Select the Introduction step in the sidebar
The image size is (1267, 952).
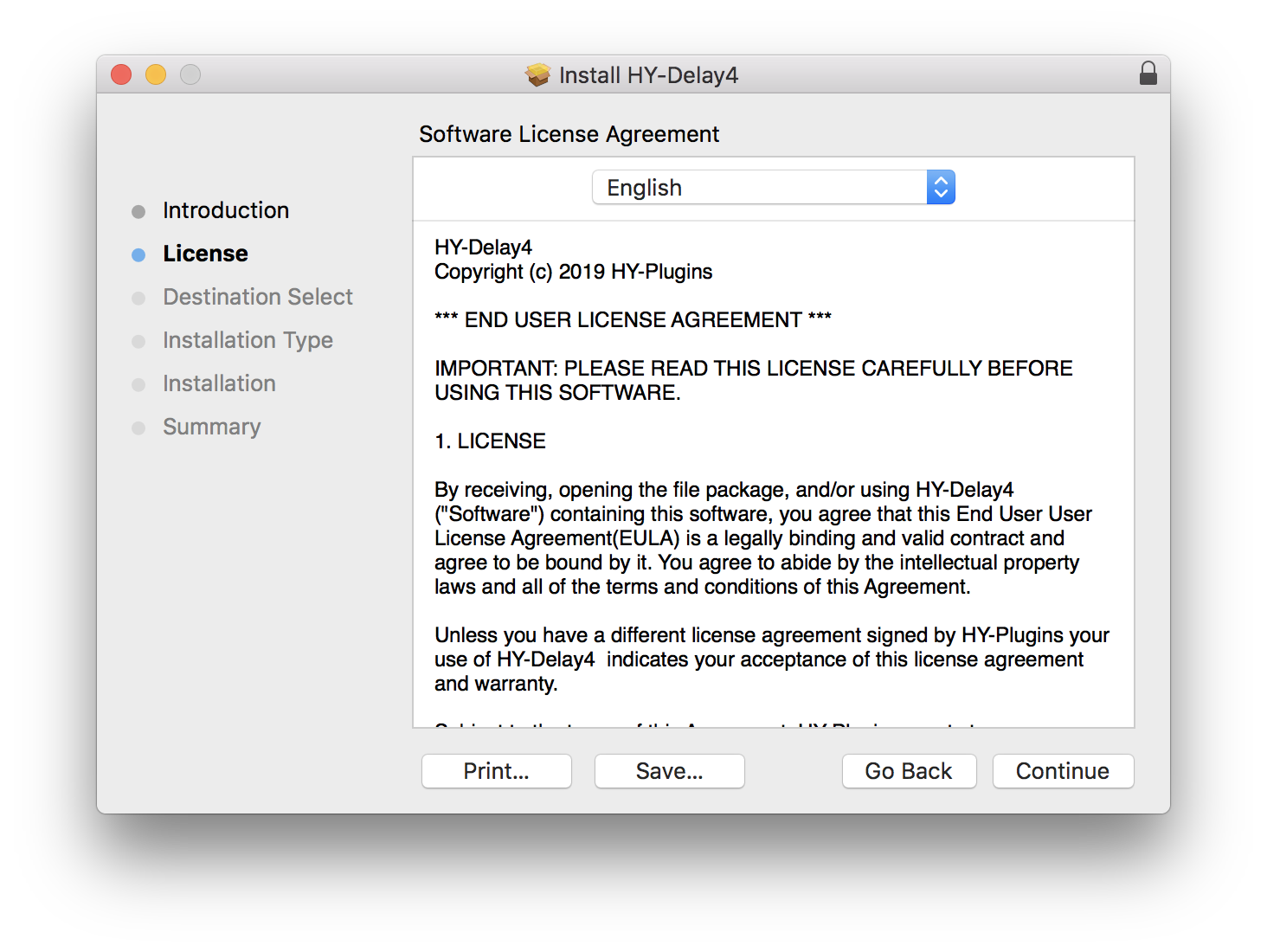226,210
